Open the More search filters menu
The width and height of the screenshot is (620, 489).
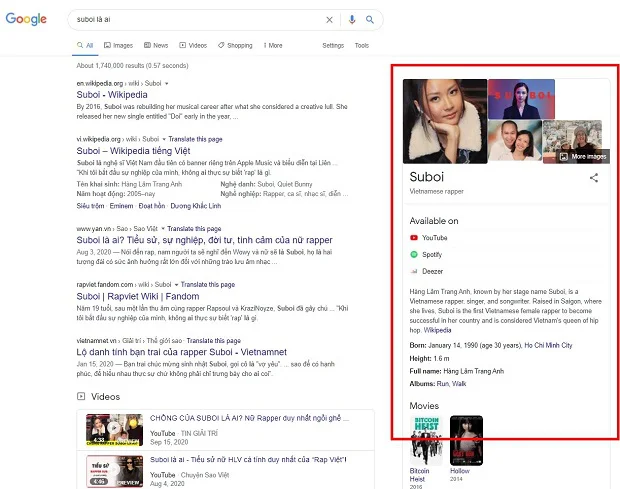click(x=271, y=45)
